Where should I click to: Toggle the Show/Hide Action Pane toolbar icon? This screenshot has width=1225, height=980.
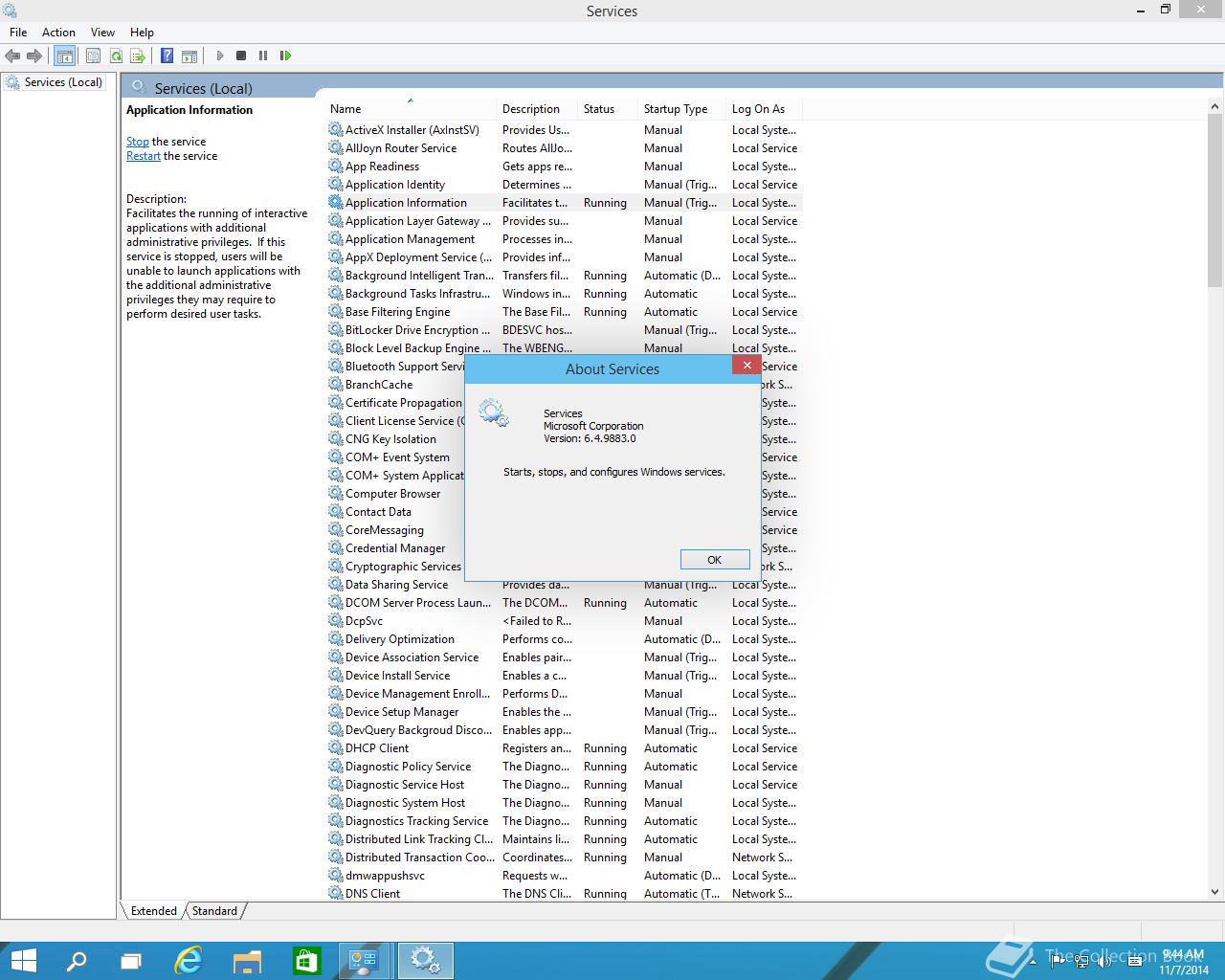coord(189,56)
